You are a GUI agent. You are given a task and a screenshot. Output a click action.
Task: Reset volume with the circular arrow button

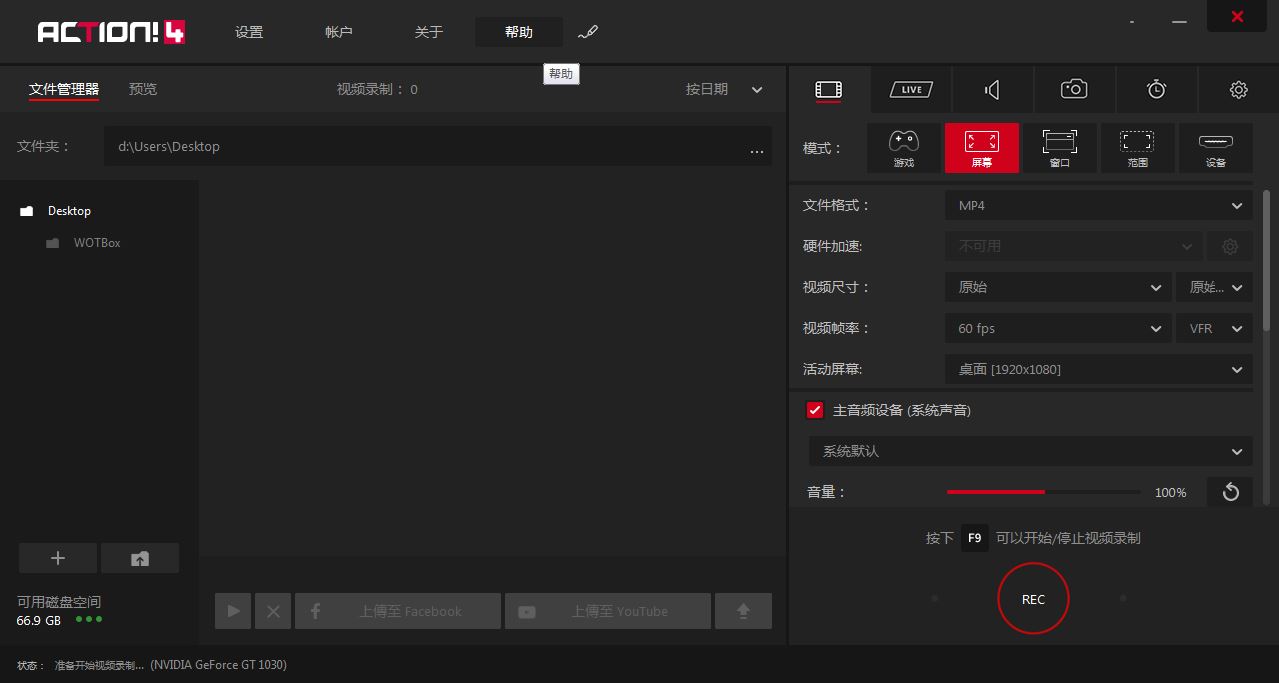[x=1230, y=492]
